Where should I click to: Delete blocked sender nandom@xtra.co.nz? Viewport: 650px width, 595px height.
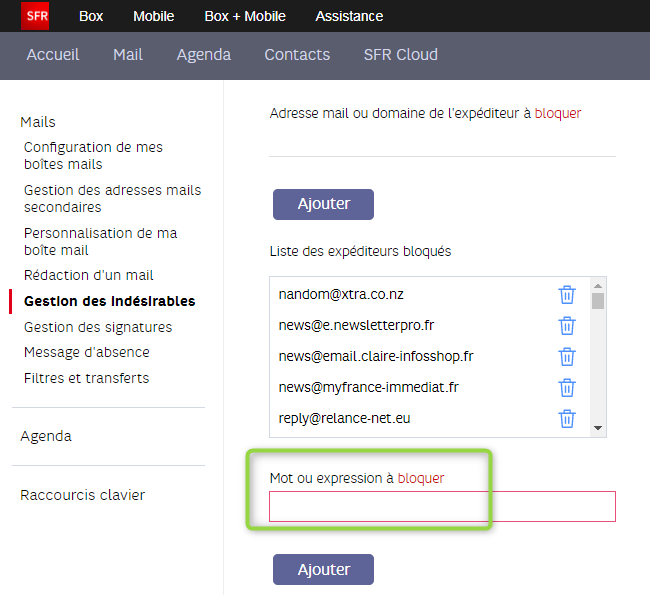coord(567,295)
